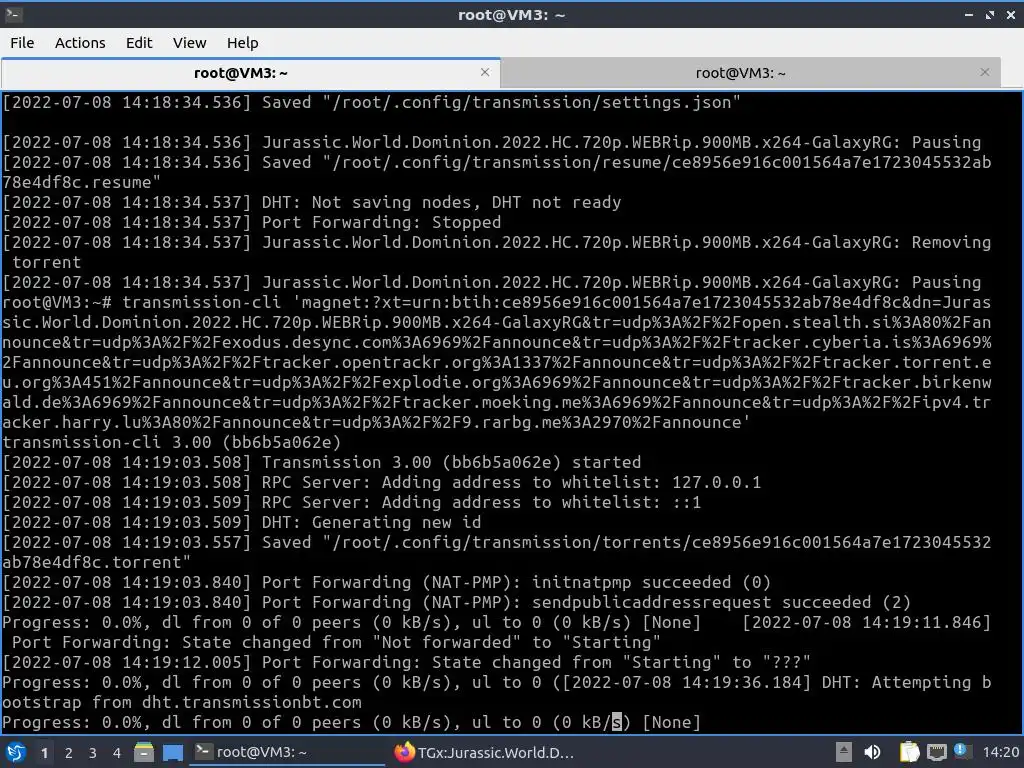Open the volume speaker icon in tray
The image size is (1024, 768).
872,752
